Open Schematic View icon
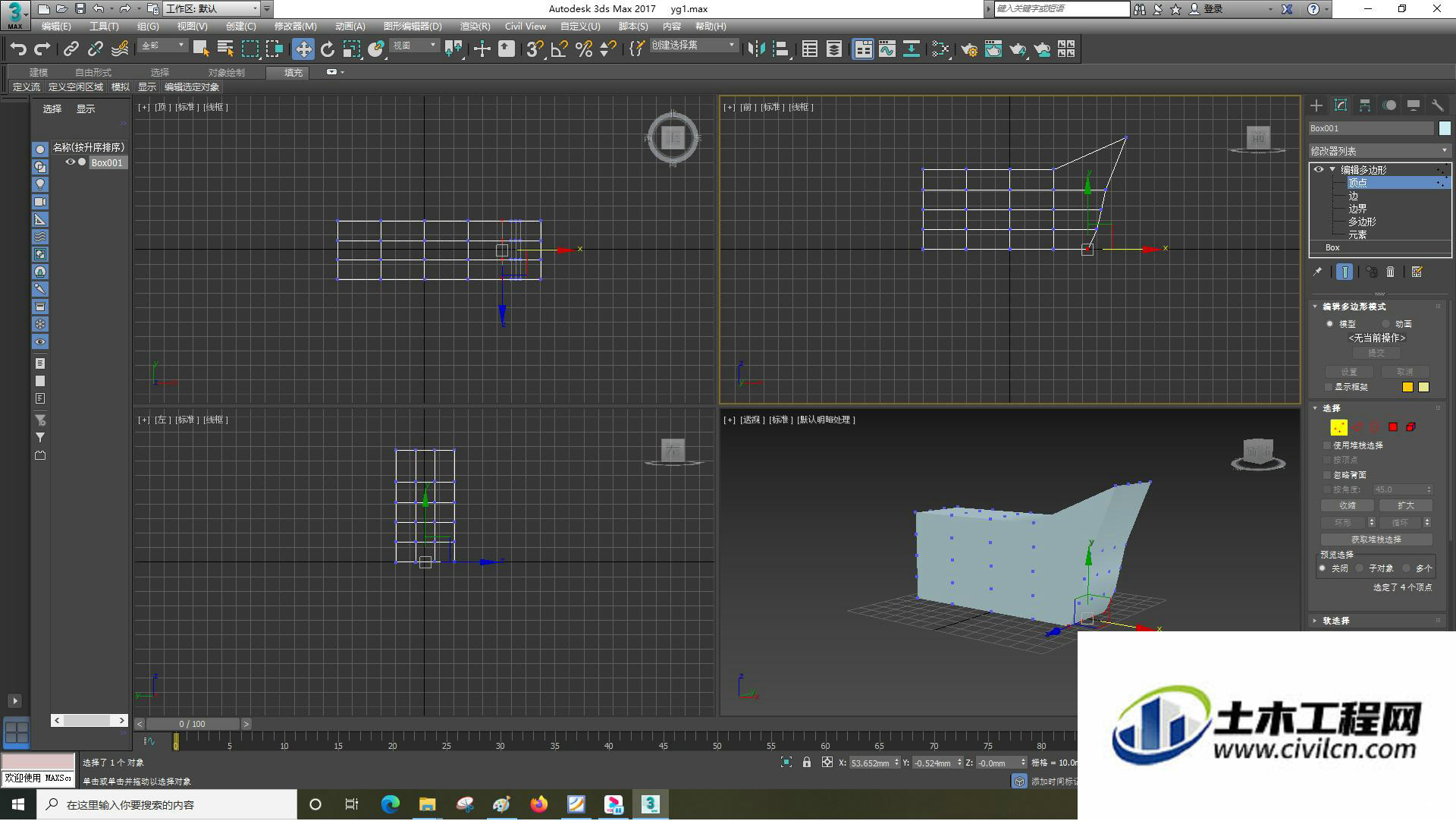The width and height of the screenshot is (1456, 821). tap(912, 49)
